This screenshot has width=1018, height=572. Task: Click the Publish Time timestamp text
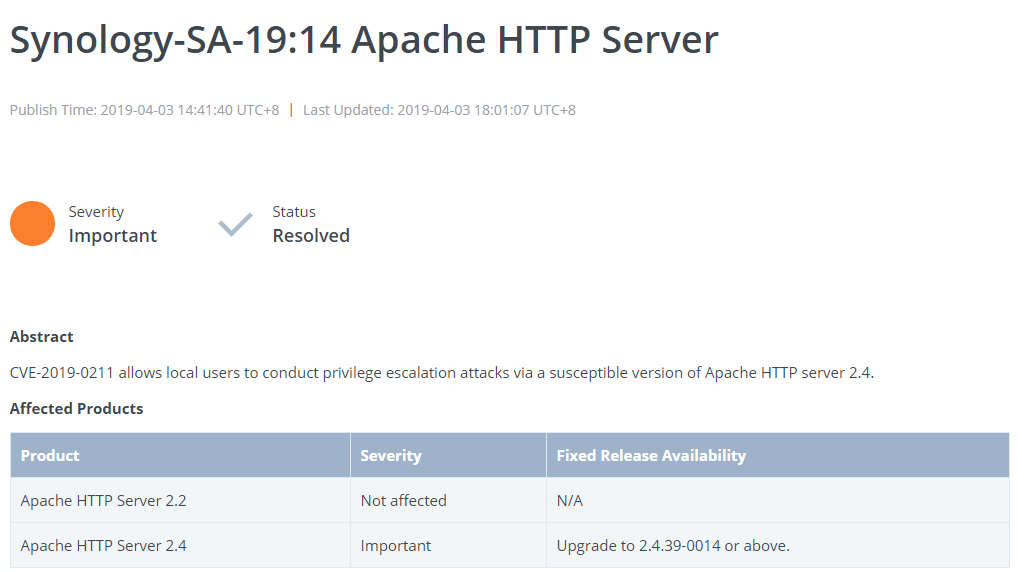coord(144,110)
